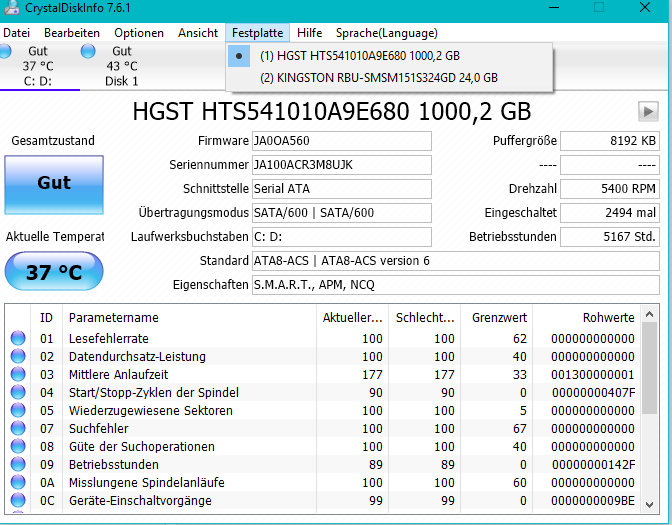Select the Wiederzugewiesene Sektoren parameter name
This screenshot has height=525, width=672.
click(x=151, y=411)
